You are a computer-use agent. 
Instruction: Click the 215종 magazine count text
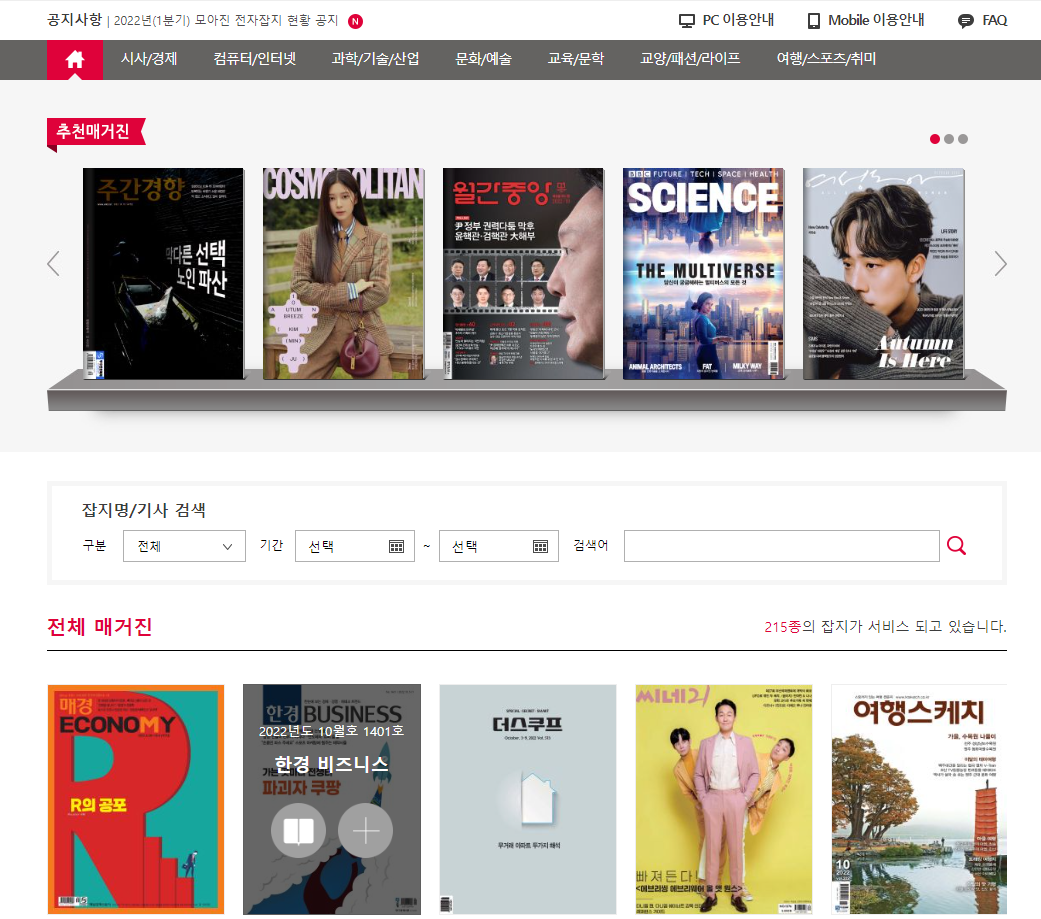pos(783,627)
